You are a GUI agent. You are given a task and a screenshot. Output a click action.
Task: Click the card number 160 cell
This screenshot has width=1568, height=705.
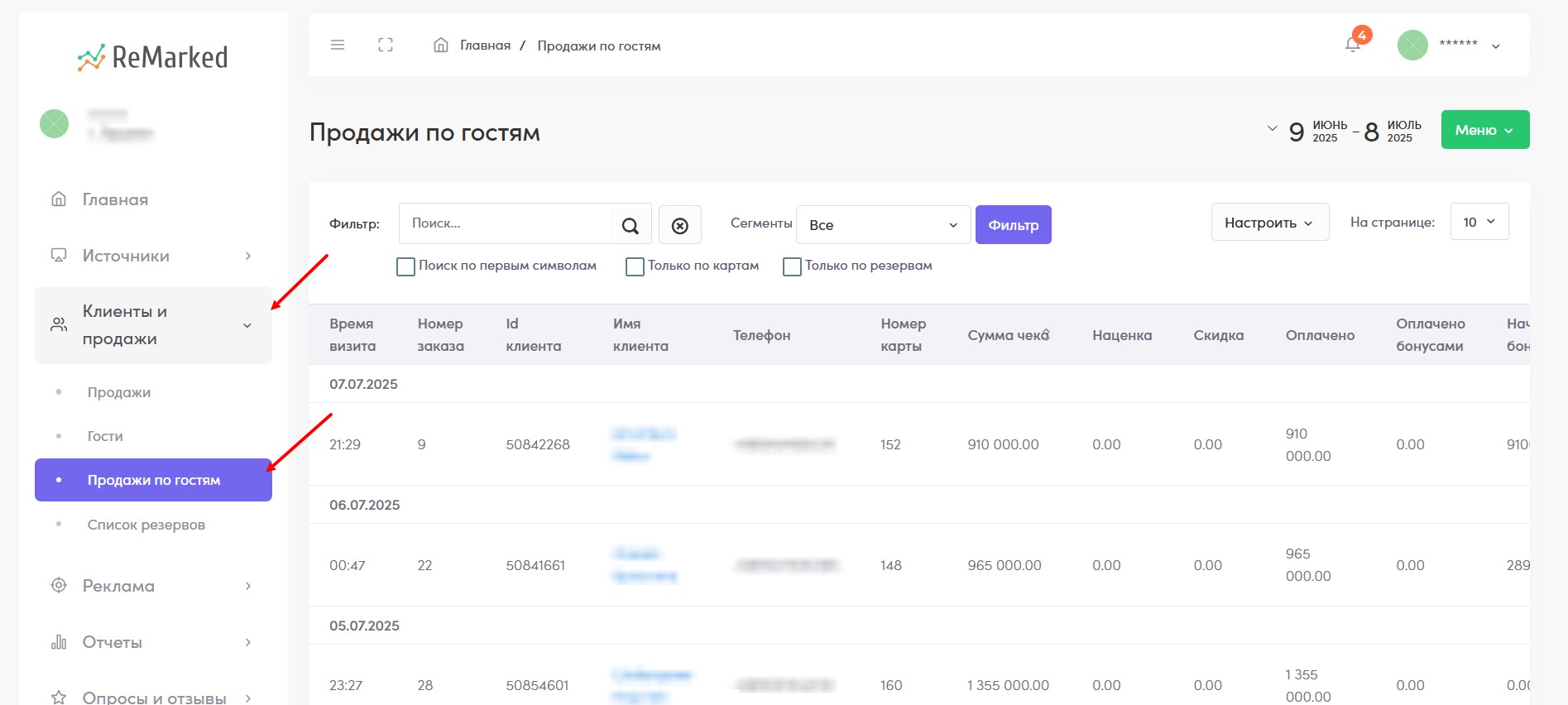pos(891,685)
